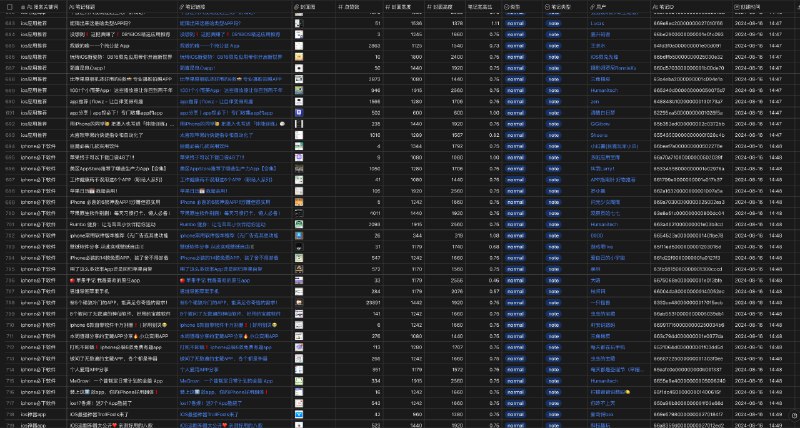Select aspect ratio cell 1.11 in Lucas row

tap(483, 23)
